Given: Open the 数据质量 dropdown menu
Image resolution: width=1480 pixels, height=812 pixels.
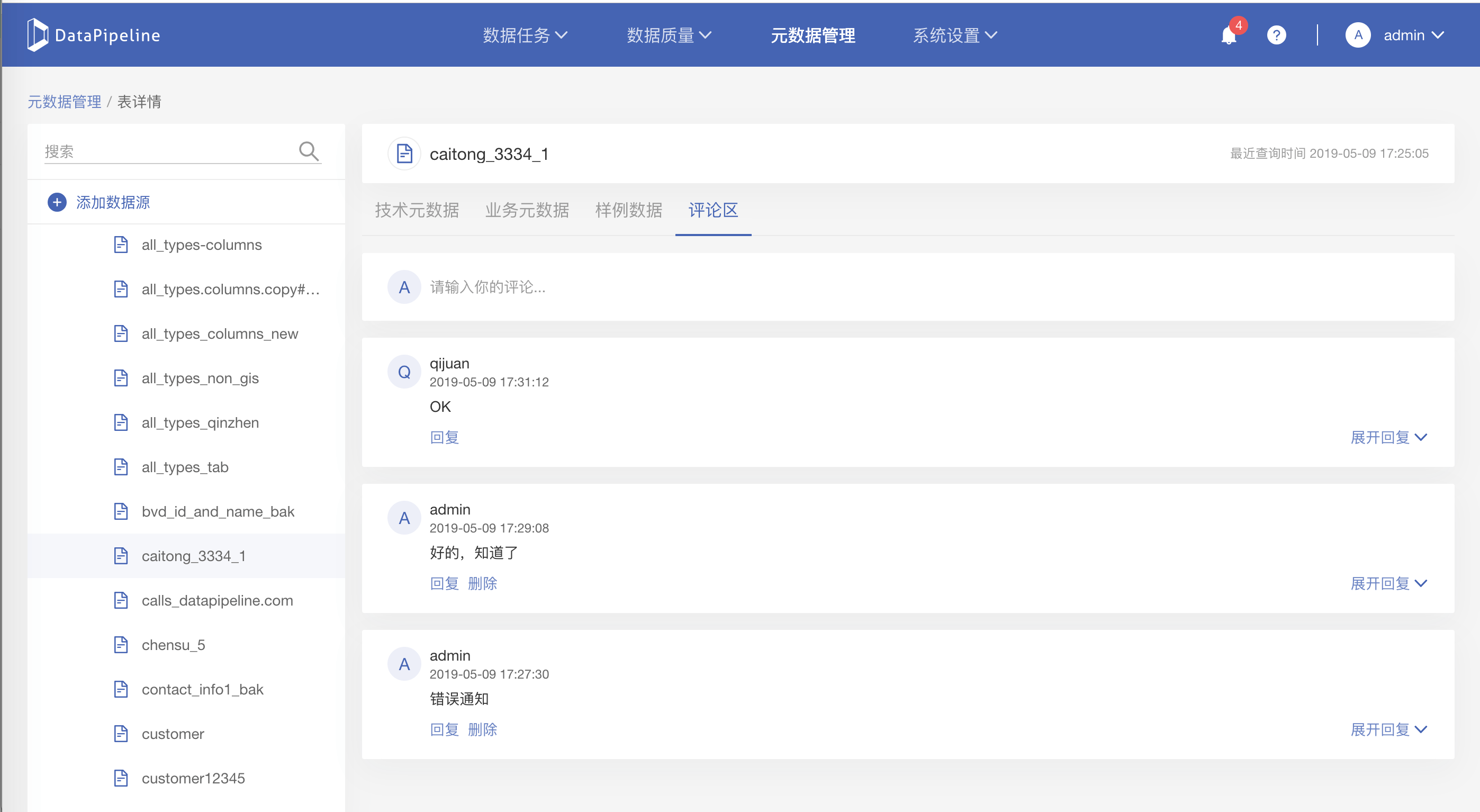Looking at the screenshot, I should pyautogui.click(x=669, y=35).
